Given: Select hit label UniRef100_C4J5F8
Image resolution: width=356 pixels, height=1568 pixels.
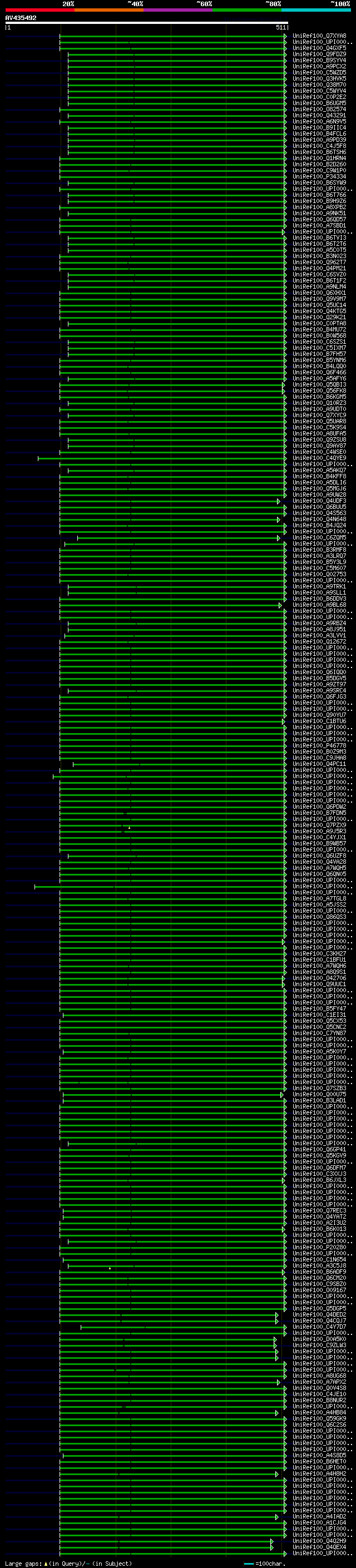Looking at the screenshot, I should click(x=319, y=146).
